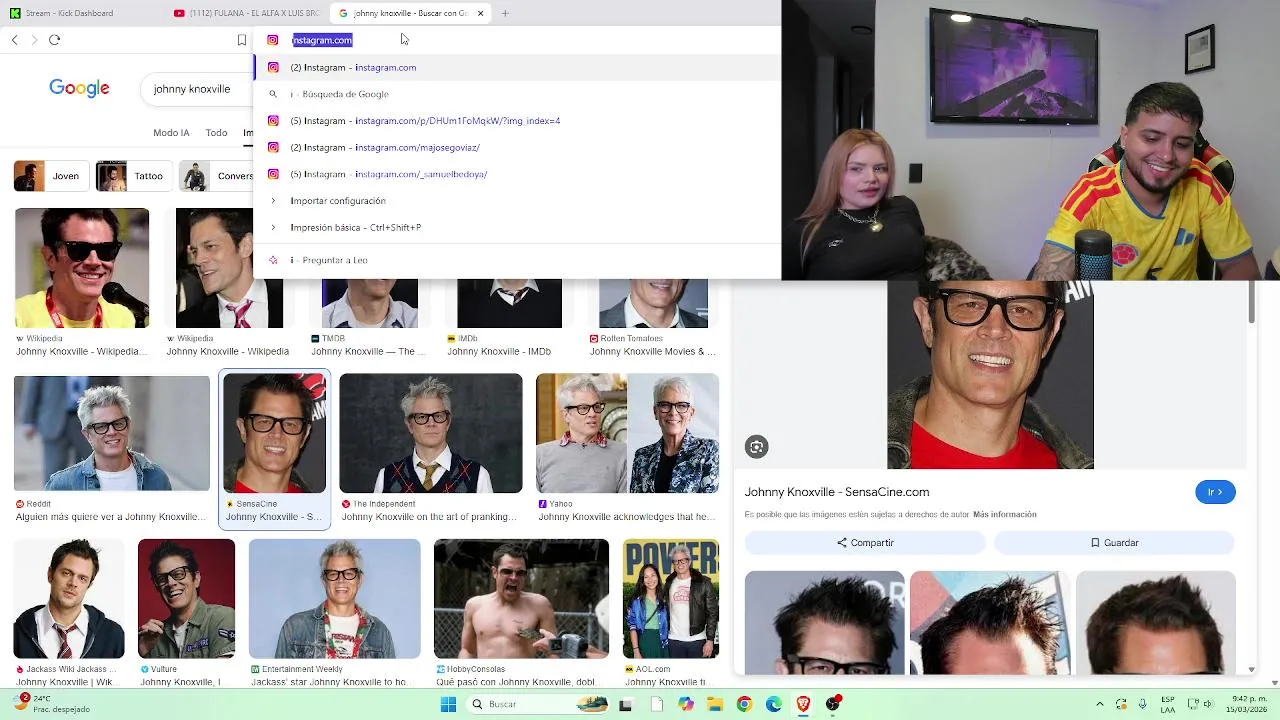The width and height of the screenshot is (1280, 720).
Task: Show hidden system tray icons
Action: [x=1100, y=704]
